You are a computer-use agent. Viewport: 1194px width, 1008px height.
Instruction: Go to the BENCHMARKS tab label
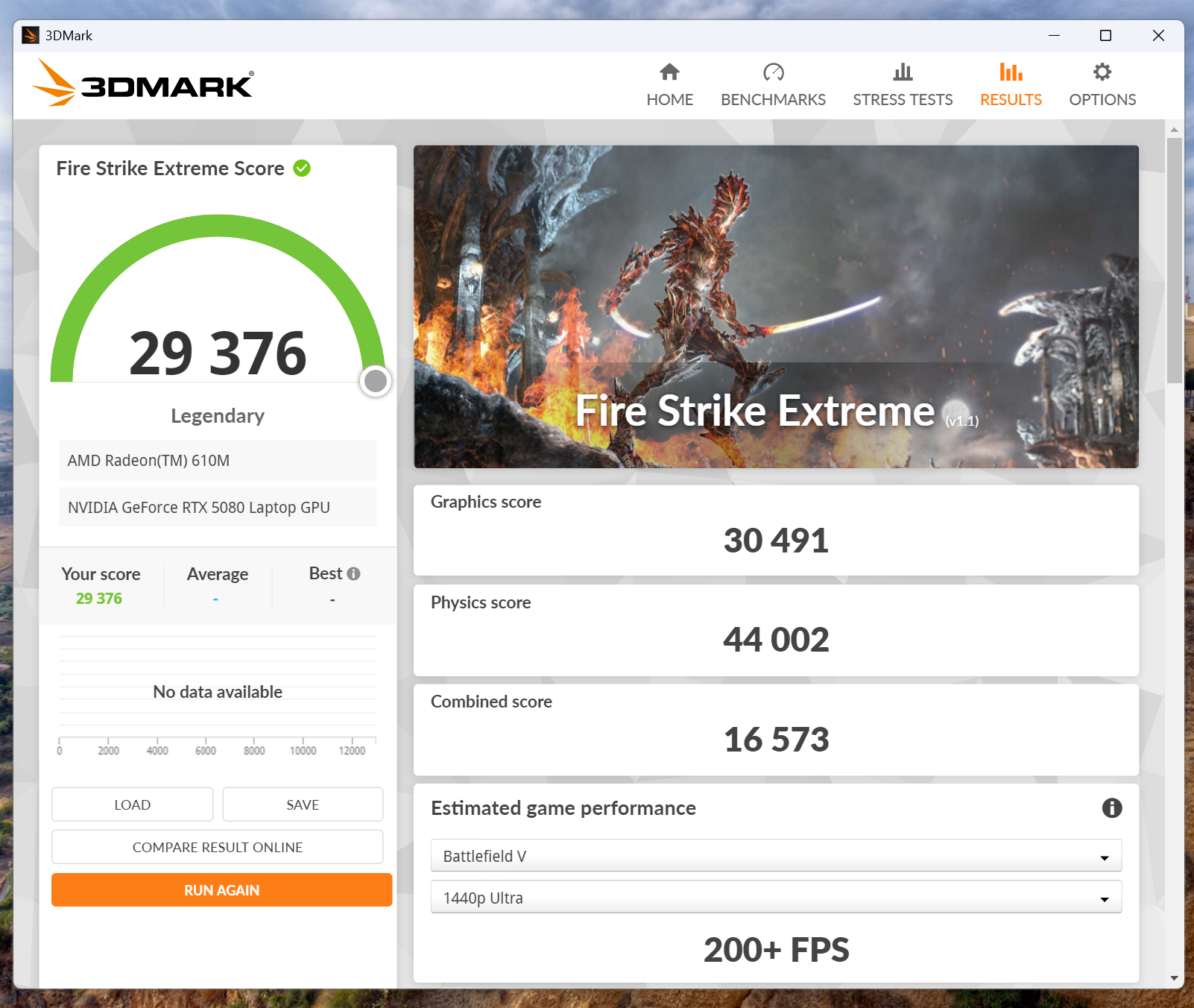(773, 100)
